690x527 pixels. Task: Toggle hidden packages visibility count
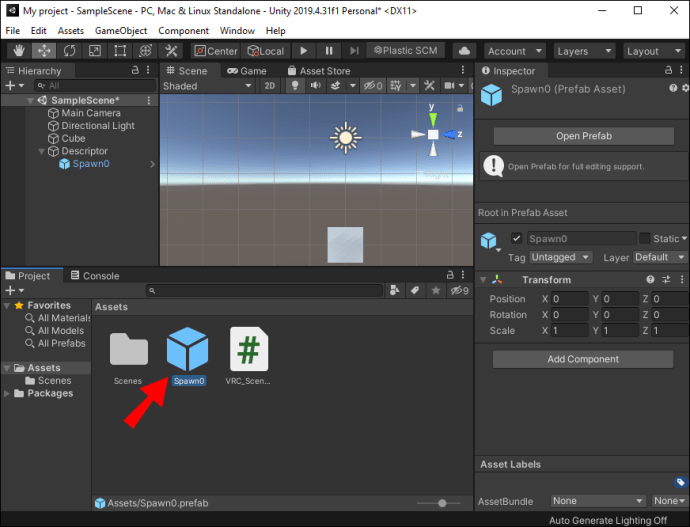459,290
